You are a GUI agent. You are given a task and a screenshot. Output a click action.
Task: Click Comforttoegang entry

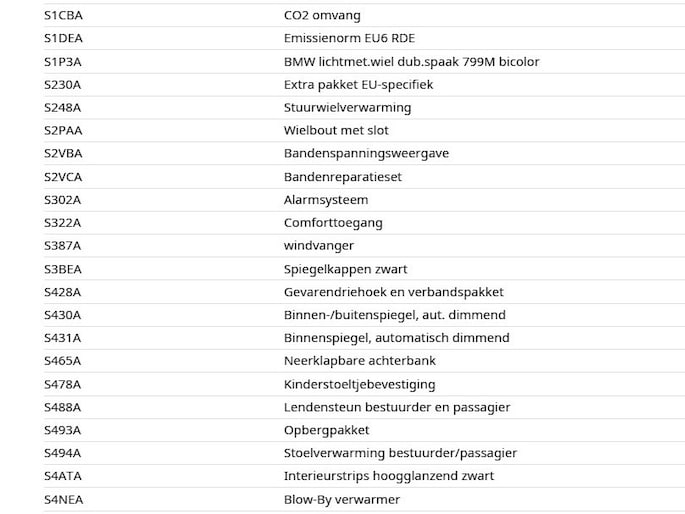tap(333, 223)
